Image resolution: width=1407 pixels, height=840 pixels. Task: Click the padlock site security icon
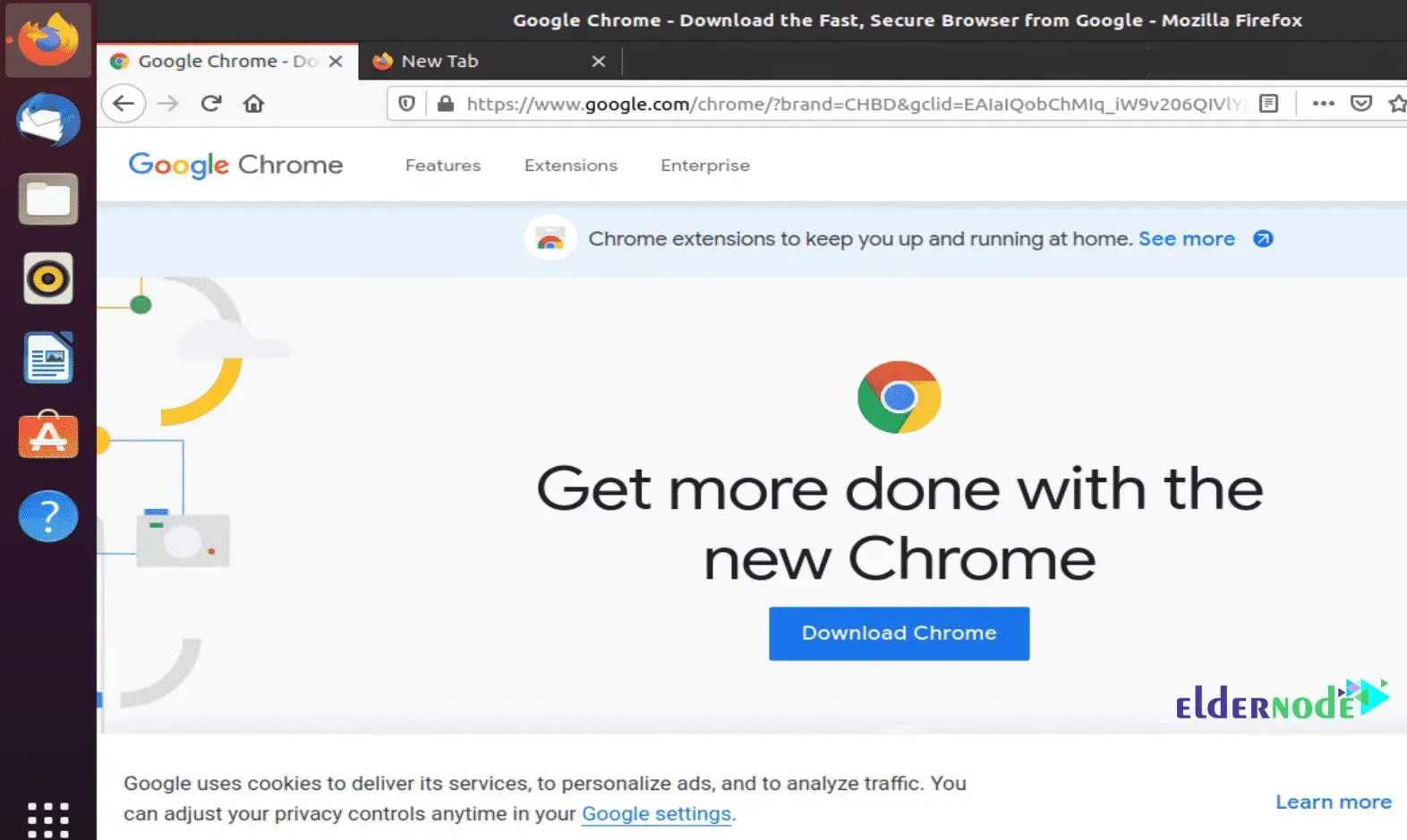tap(444, 103)
